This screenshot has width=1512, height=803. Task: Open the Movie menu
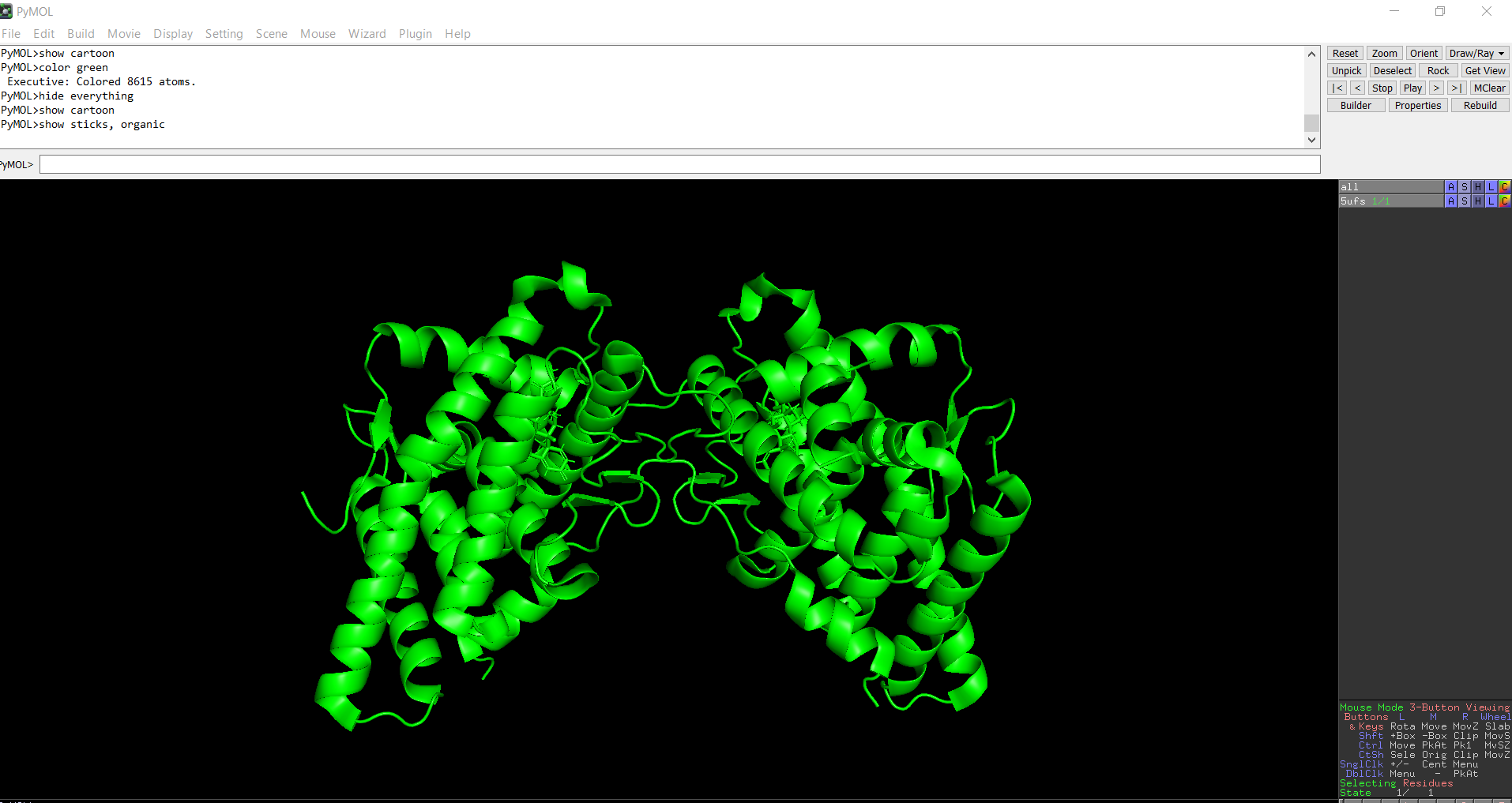click(124, 34)
